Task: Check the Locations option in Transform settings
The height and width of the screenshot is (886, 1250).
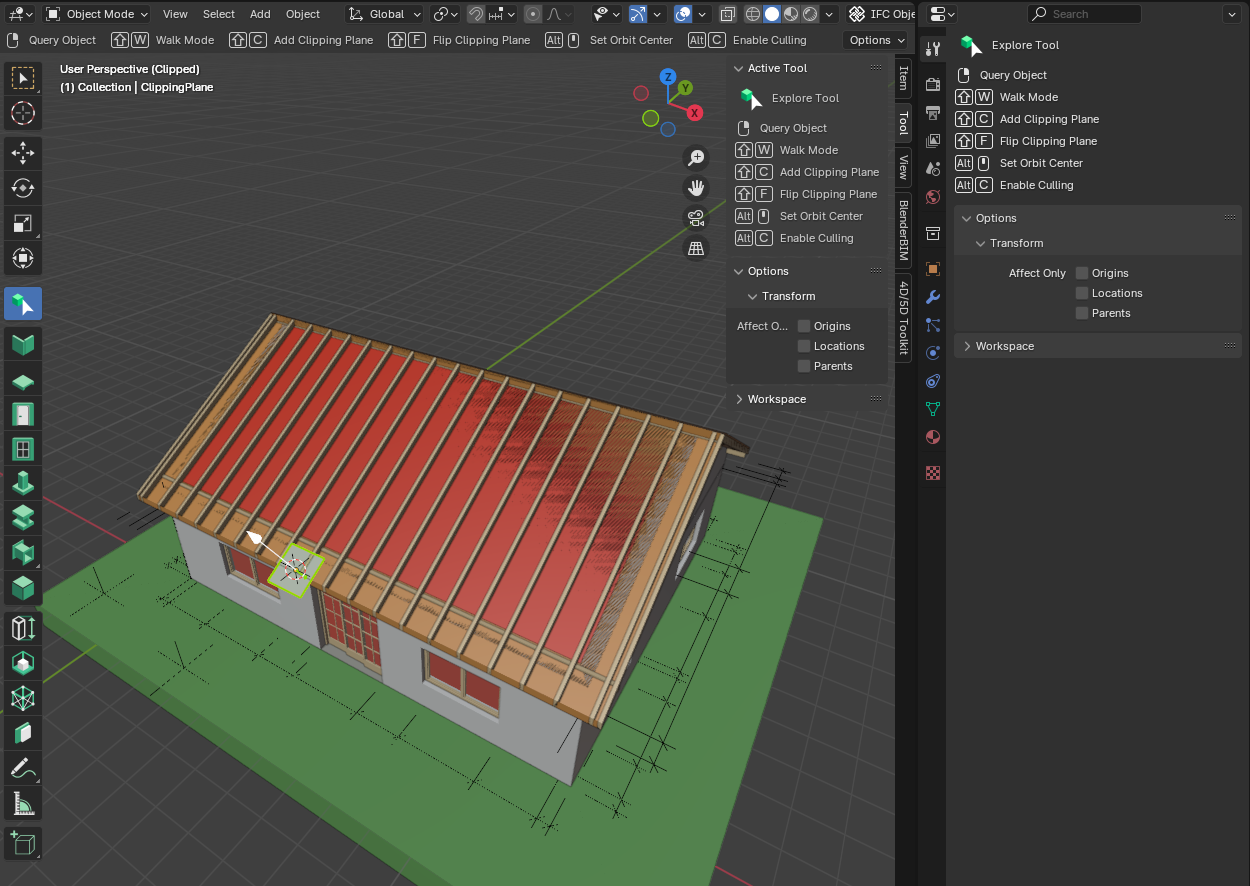Action: (x=1081, y=292)
